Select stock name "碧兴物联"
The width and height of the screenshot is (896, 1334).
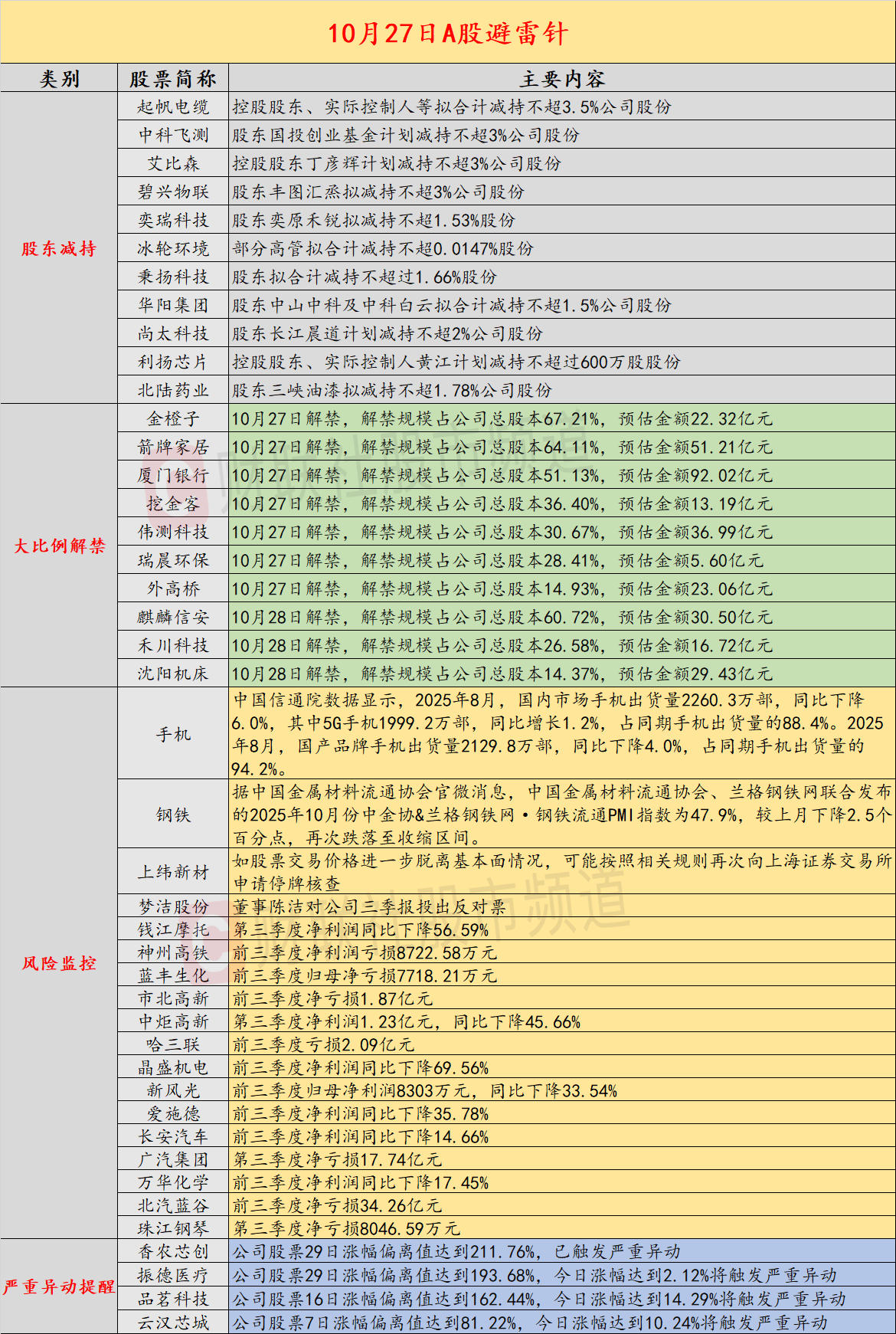[x=173, y=192]
